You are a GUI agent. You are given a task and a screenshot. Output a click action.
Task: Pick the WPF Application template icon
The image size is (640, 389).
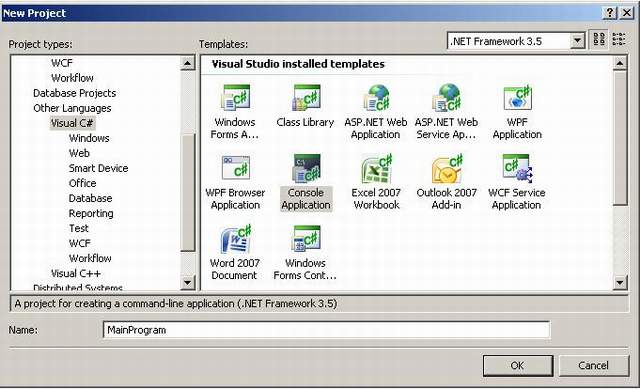pyautogui.click(x=518, y=98)
